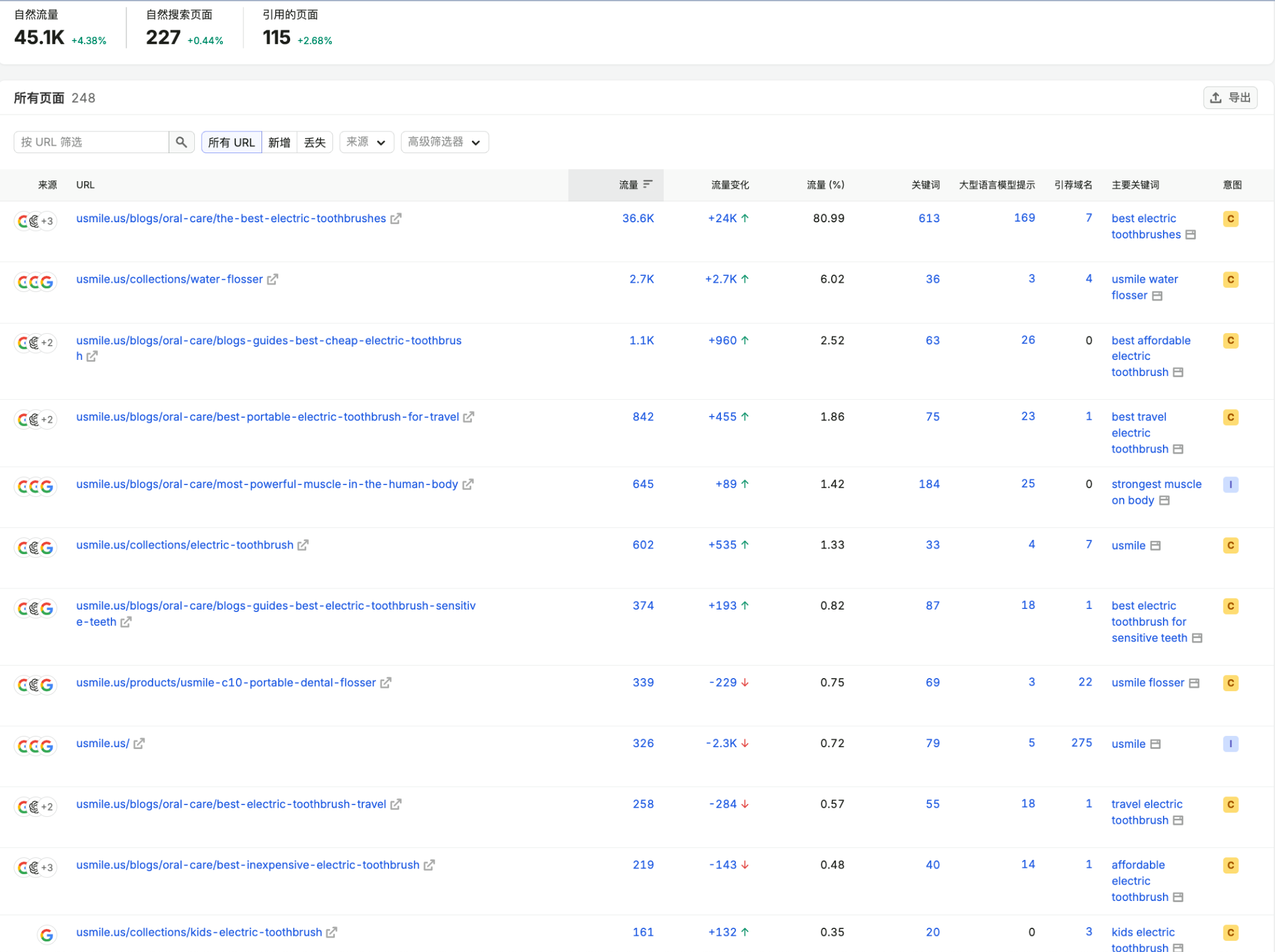Open 'kids electric toothbrush' keyword link
The image size is (1275, 952).
(1143, 940)
